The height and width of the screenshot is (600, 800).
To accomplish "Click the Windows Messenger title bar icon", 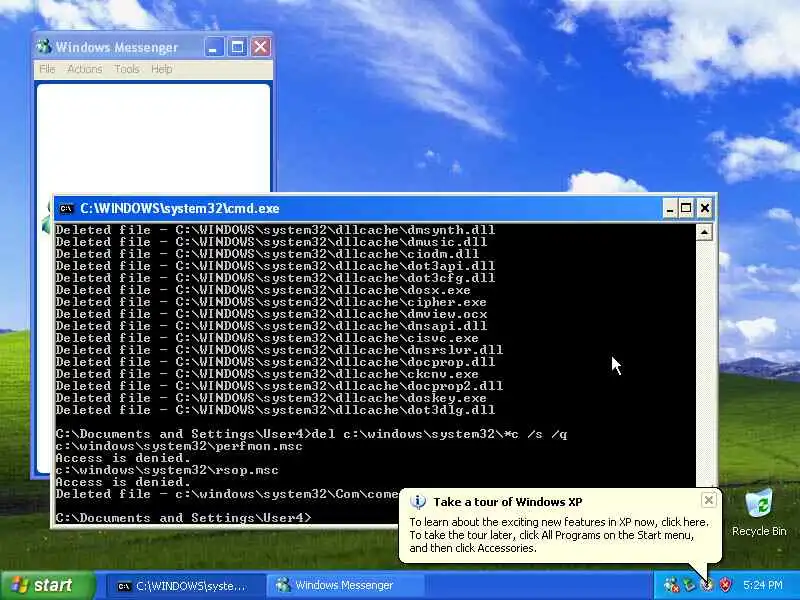I will pos(44,47).
